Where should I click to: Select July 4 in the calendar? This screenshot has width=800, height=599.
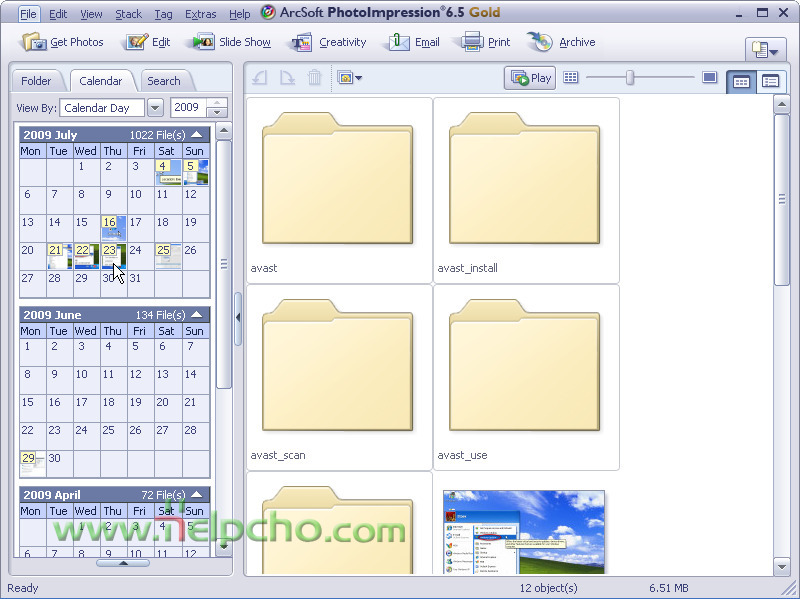[x=168, y=172]
